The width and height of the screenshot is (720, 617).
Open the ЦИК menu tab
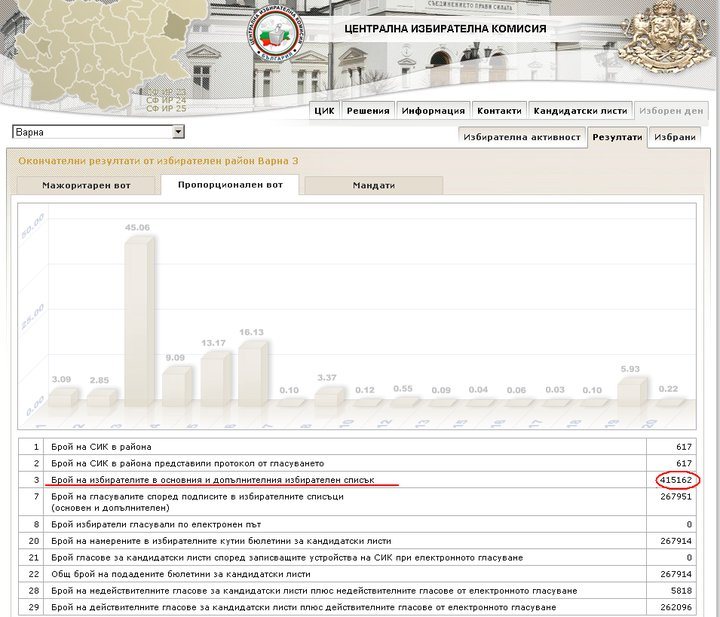click(324, 111)
